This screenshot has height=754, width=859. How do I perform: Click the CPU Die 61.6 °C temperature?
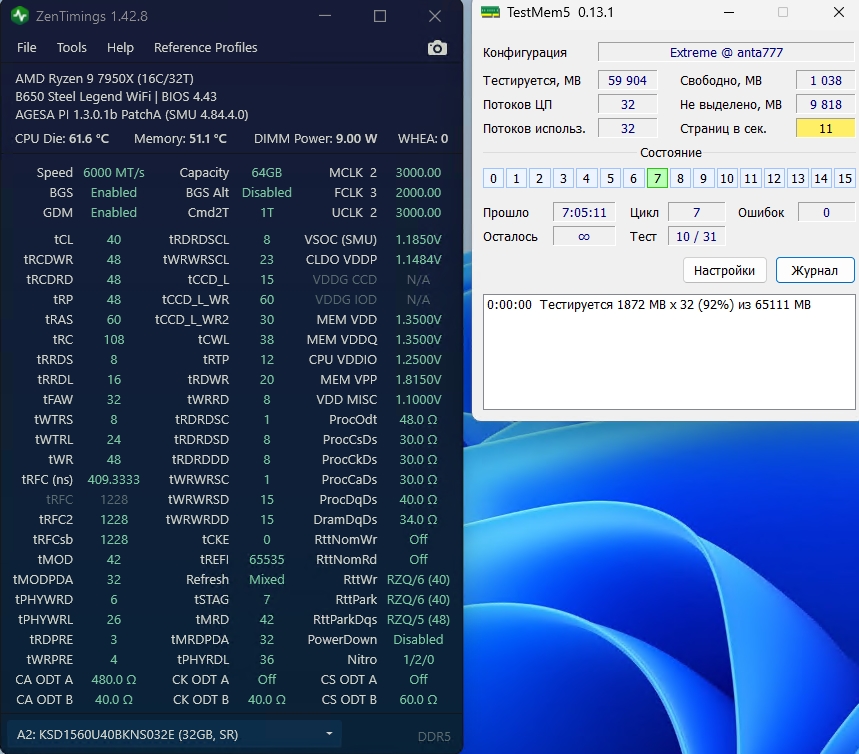pos(62,139)
